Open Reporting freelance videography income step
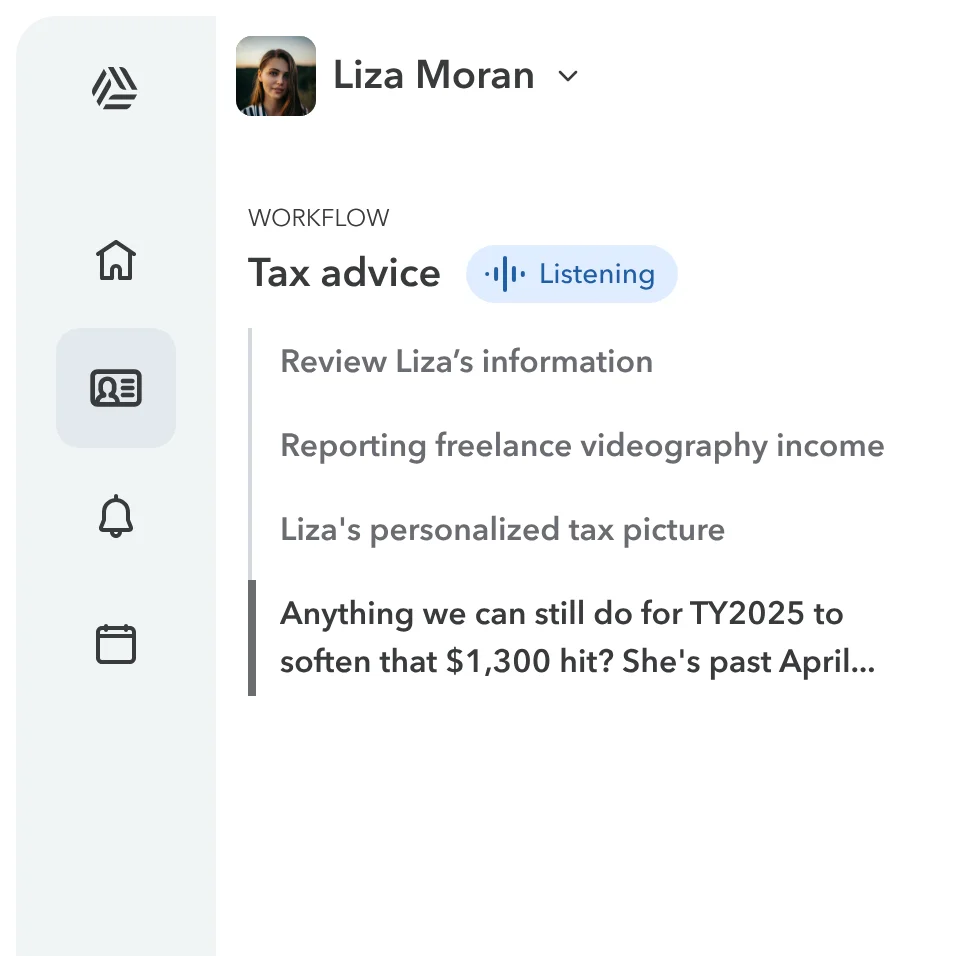This screenshot has height=956, width=956. coord(582,446)
